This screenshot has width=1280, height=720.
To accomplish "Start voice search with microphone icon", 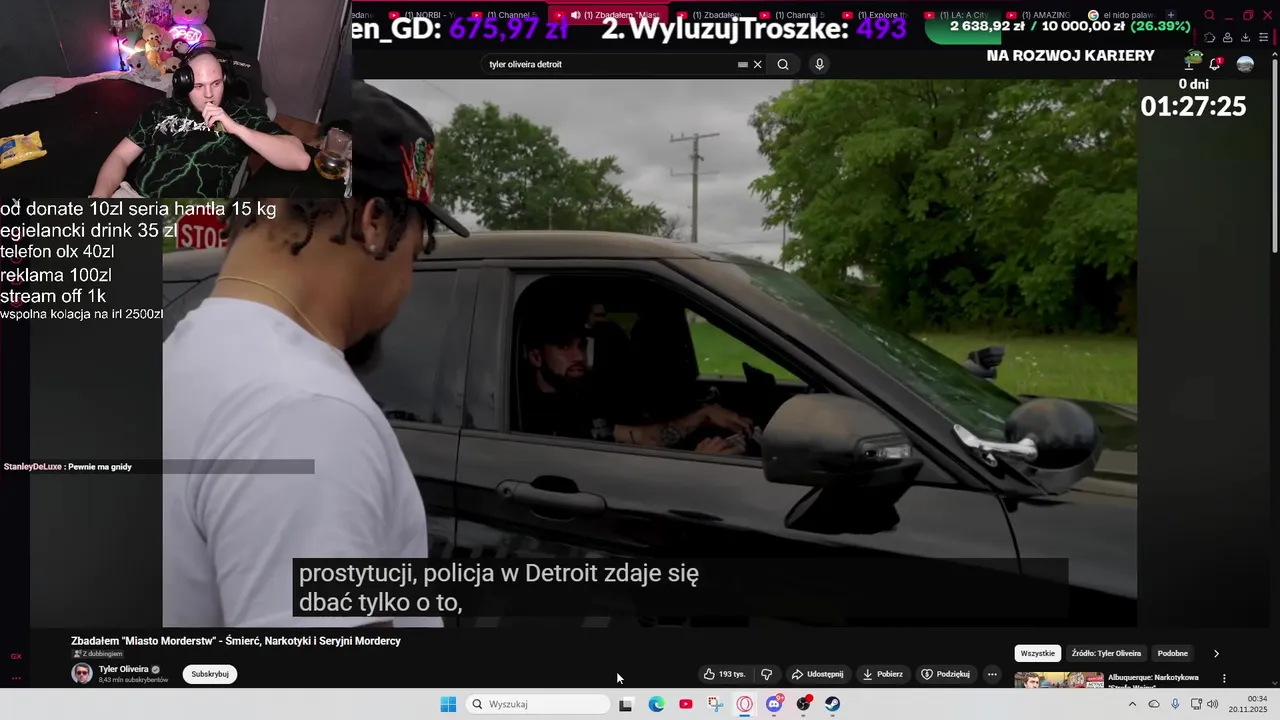I will tap(819, 64).
